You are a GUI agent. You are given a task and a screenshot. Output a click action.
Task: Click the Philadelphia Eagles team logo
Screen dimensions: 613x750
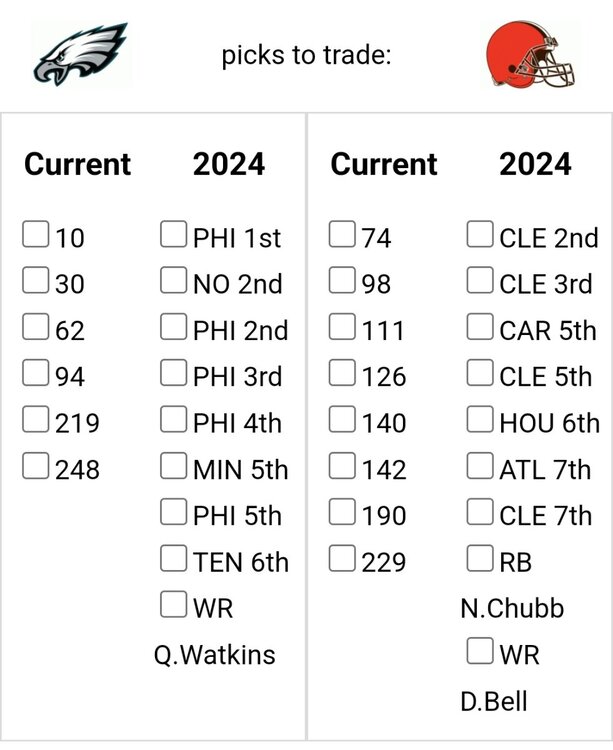[80, 53]
